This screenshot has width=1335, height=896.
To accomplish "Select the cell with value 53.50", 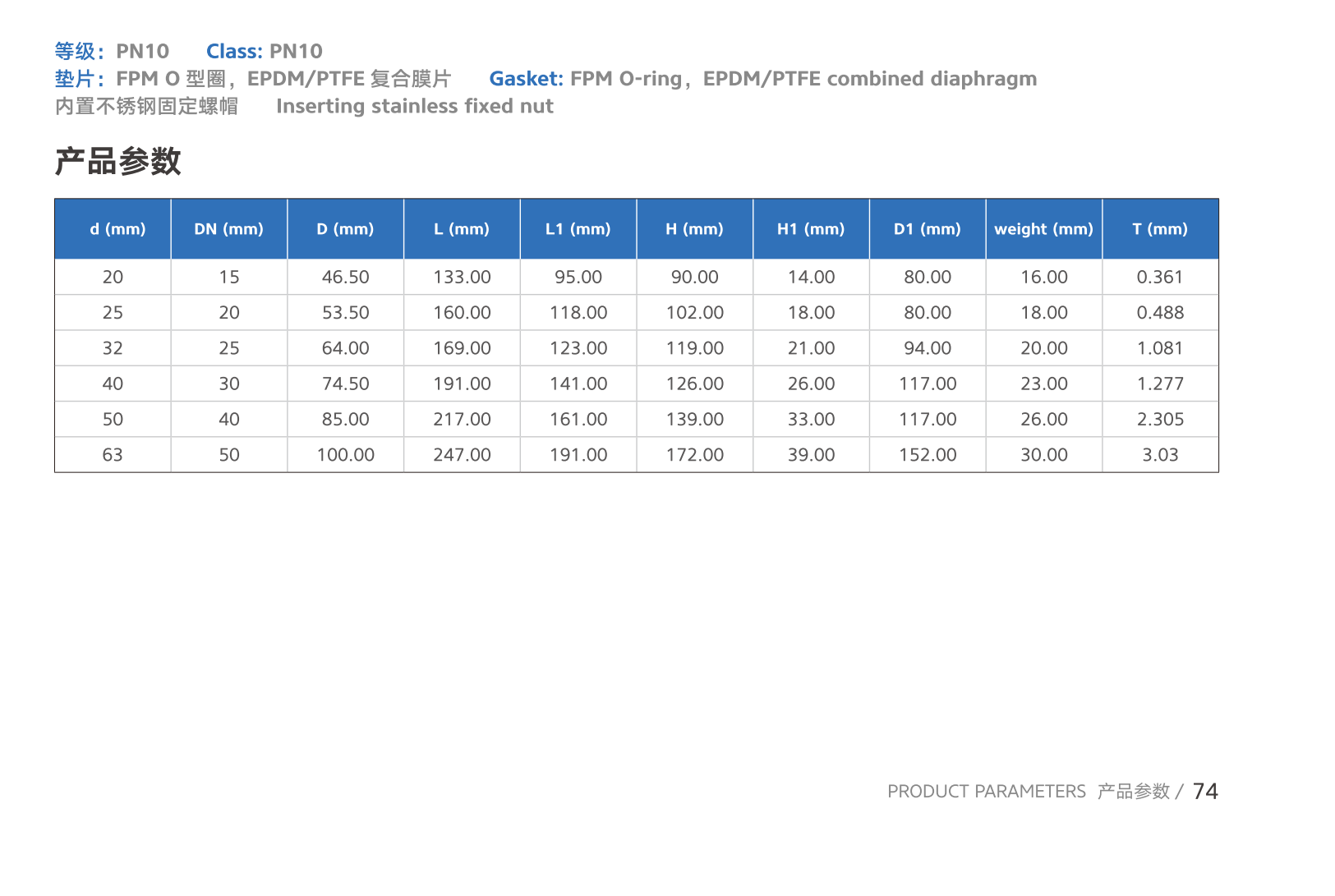I will tap(346, 313).
